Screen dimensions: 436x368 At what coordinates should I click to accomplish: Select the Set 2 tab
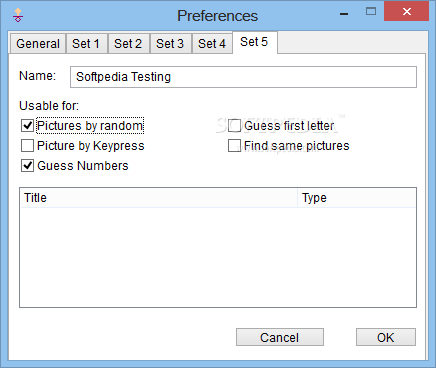[x=128, y=44]
